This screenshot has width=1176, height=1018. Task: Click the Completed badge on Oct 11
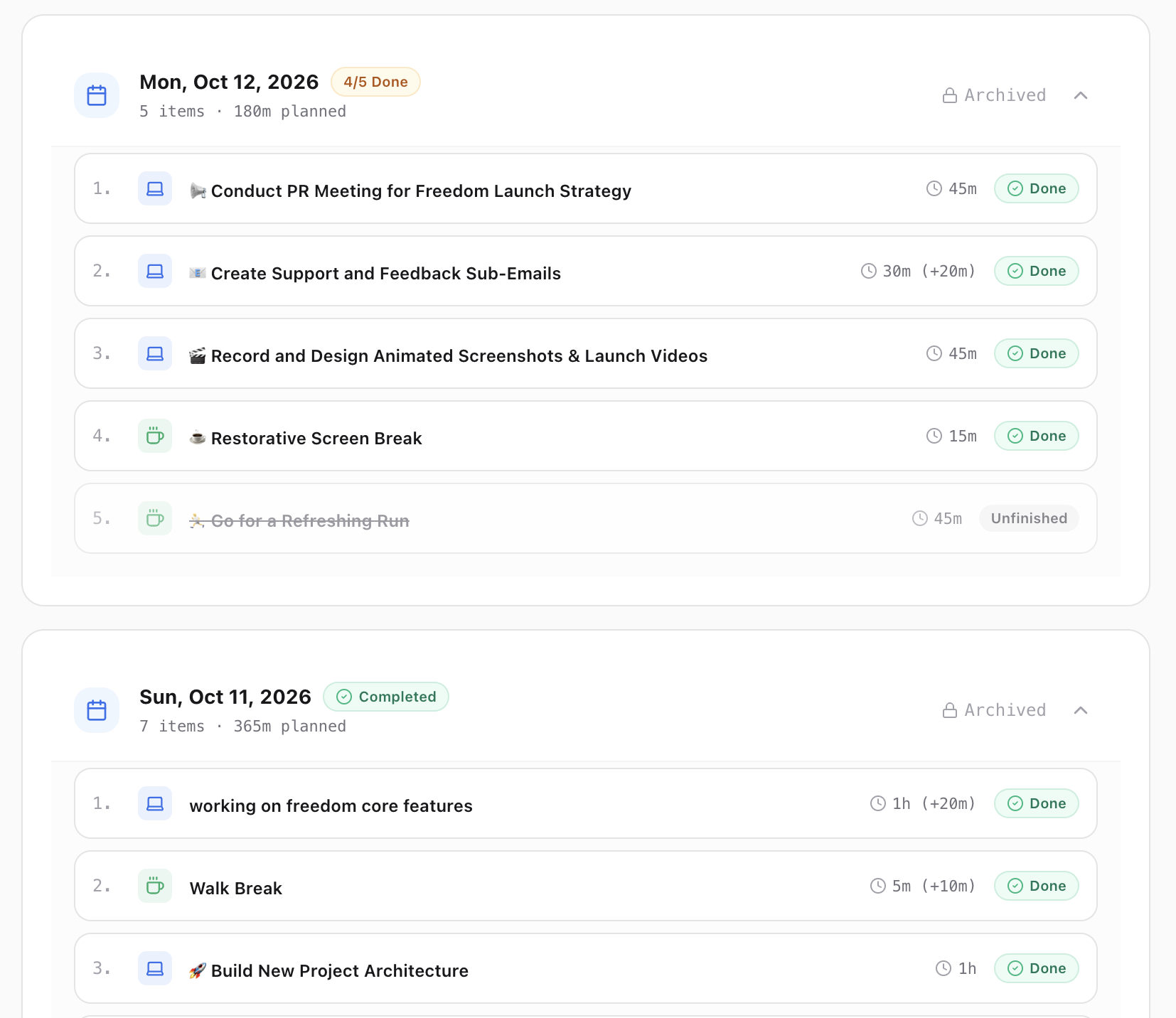click(386, 697)
